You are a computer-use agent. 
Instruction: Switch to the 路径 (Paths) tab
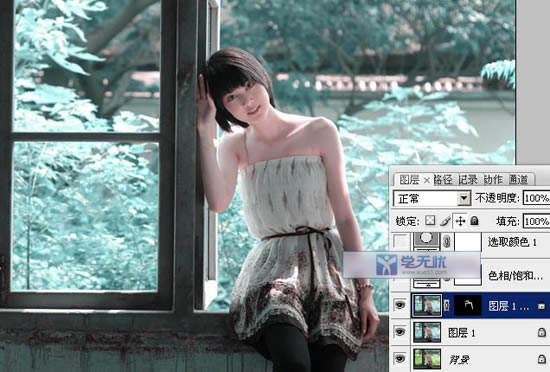coord(442,180)
